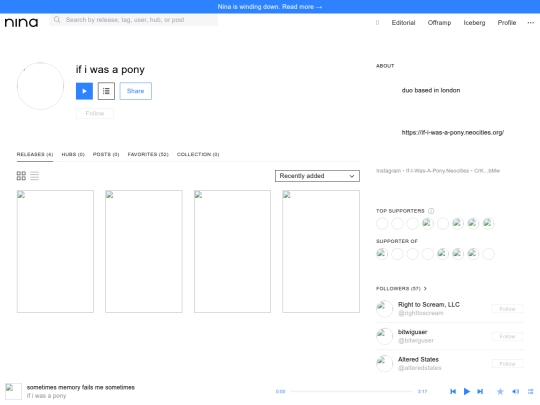Open the Recently added sort dropdown
This screenshot has width=540, height=405.
pos(317,176)
